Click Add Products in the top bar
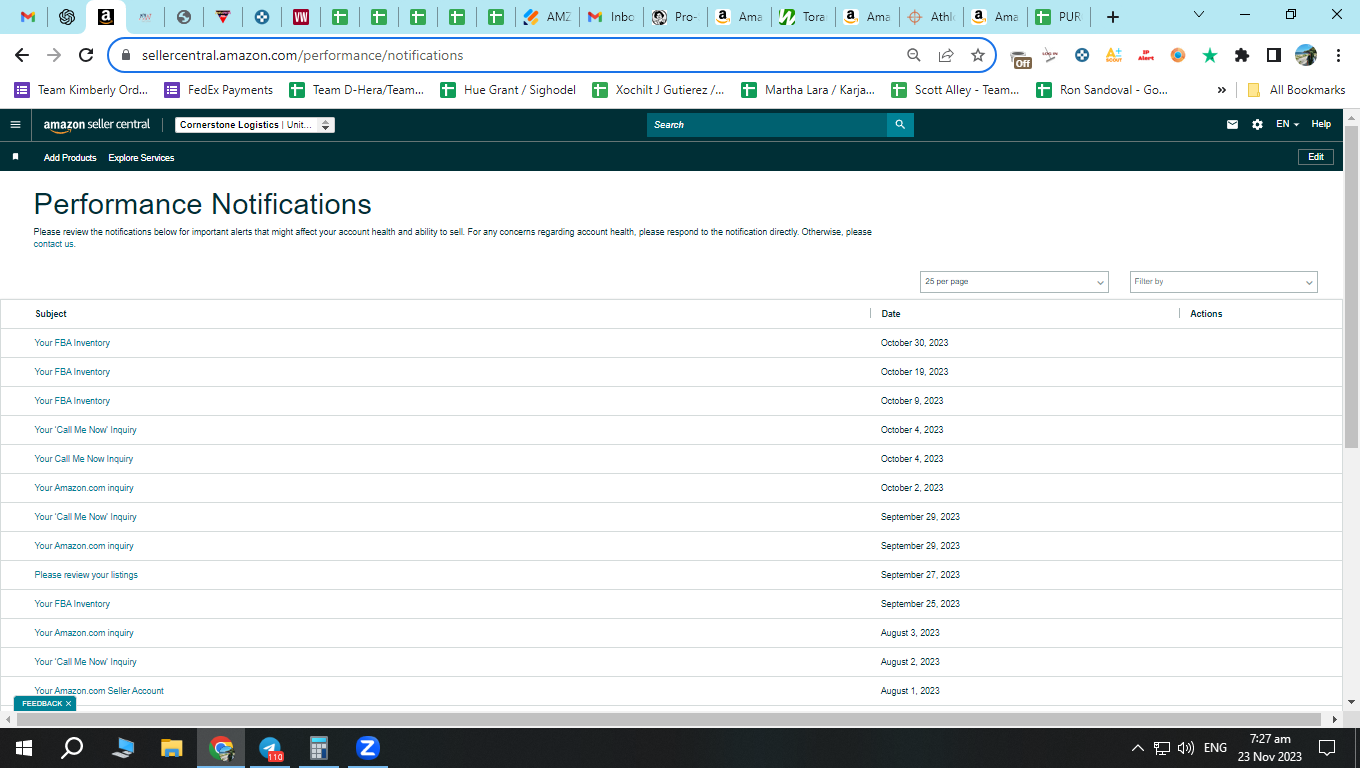This screenshot has width=1360, height=768. pyautogui.click(x=70, y=158)
